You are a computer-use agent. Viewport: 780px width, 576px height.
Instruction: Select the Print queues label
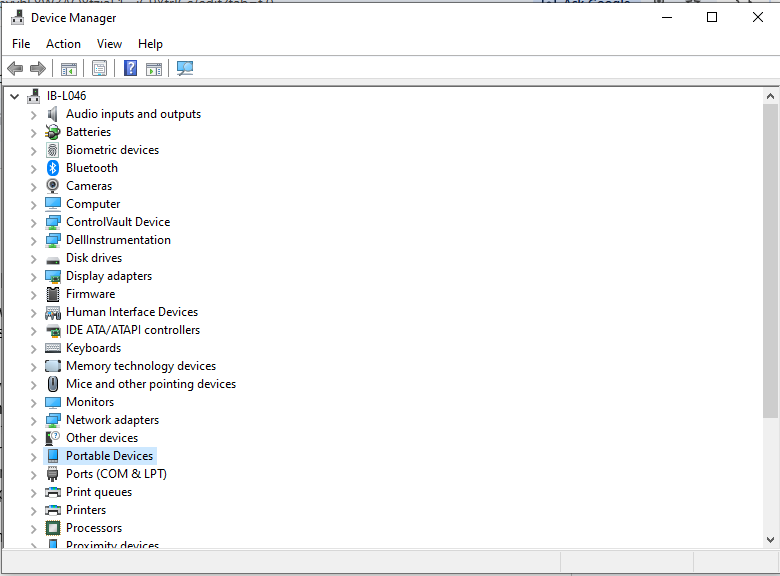[x=99, y=492]
